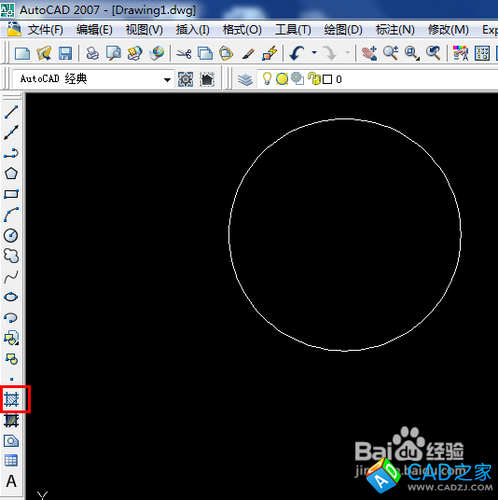
Task: Select the Polygon tool
Action: click(x=11, y=173)
